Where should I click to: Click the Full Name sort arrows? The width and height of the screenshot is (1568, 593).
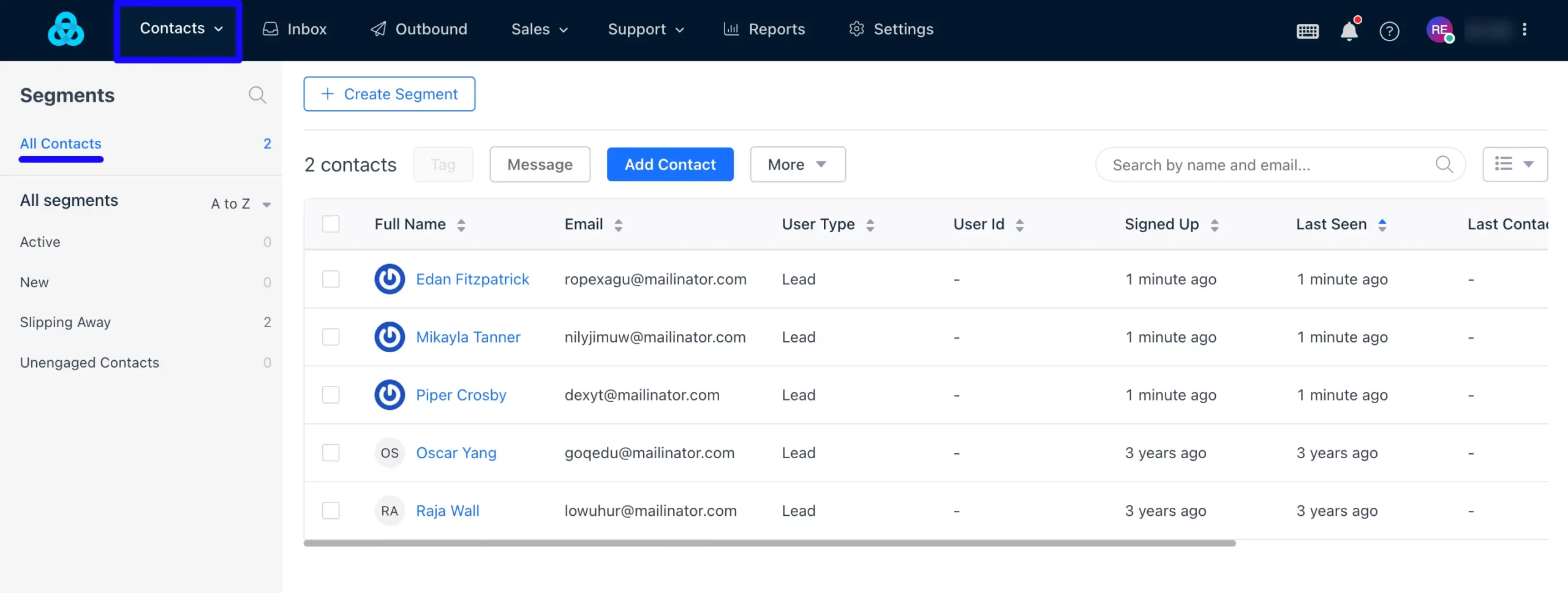tap(461, 225)
